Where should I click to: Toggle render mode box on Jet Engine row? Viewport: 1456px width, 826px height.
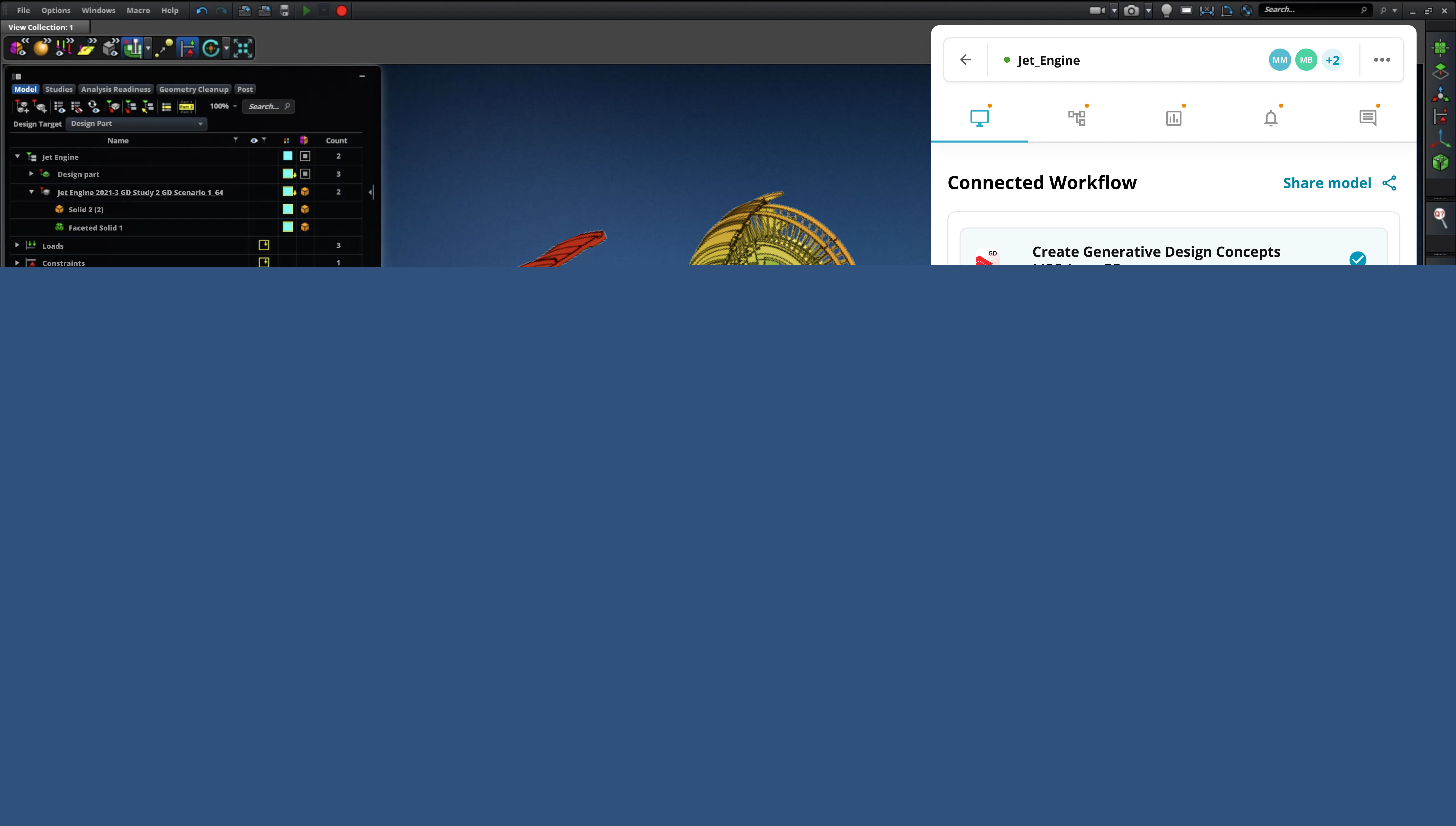click(305, 156)
